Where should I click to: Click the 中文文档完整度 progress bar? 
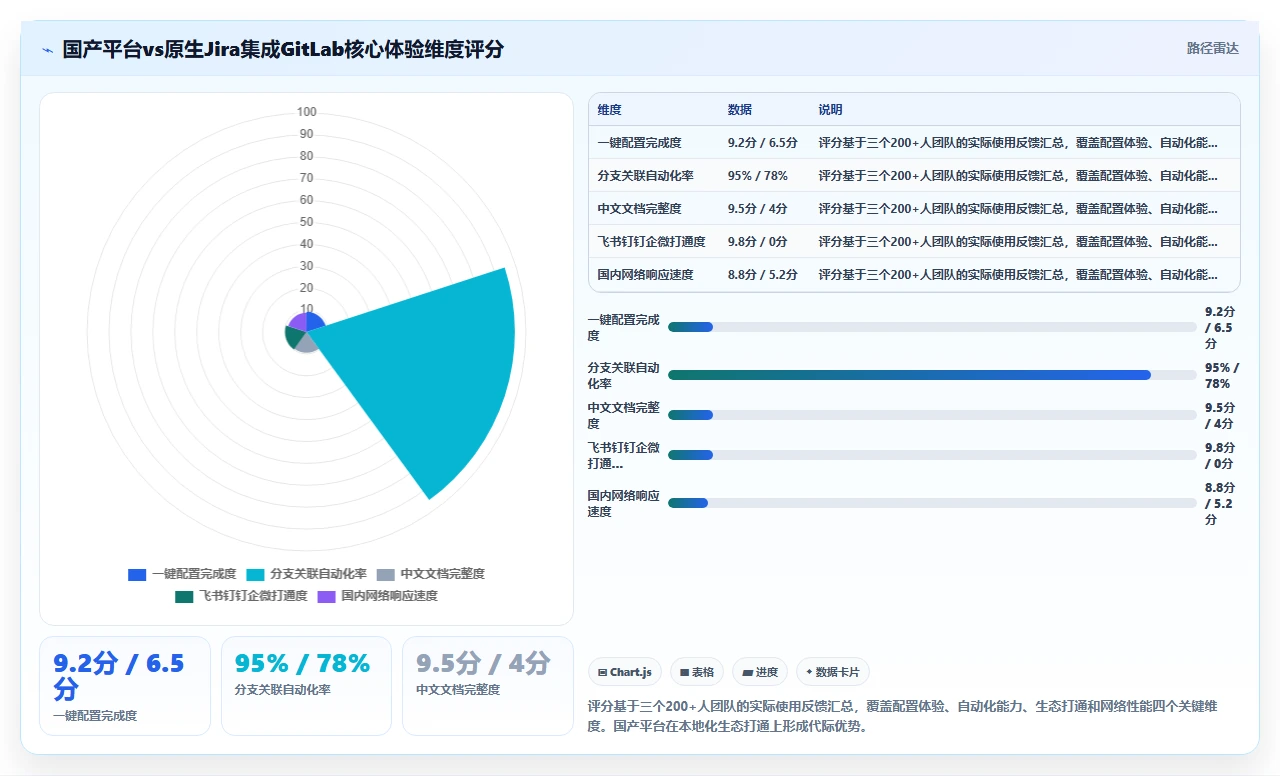(x=932, y=415)
